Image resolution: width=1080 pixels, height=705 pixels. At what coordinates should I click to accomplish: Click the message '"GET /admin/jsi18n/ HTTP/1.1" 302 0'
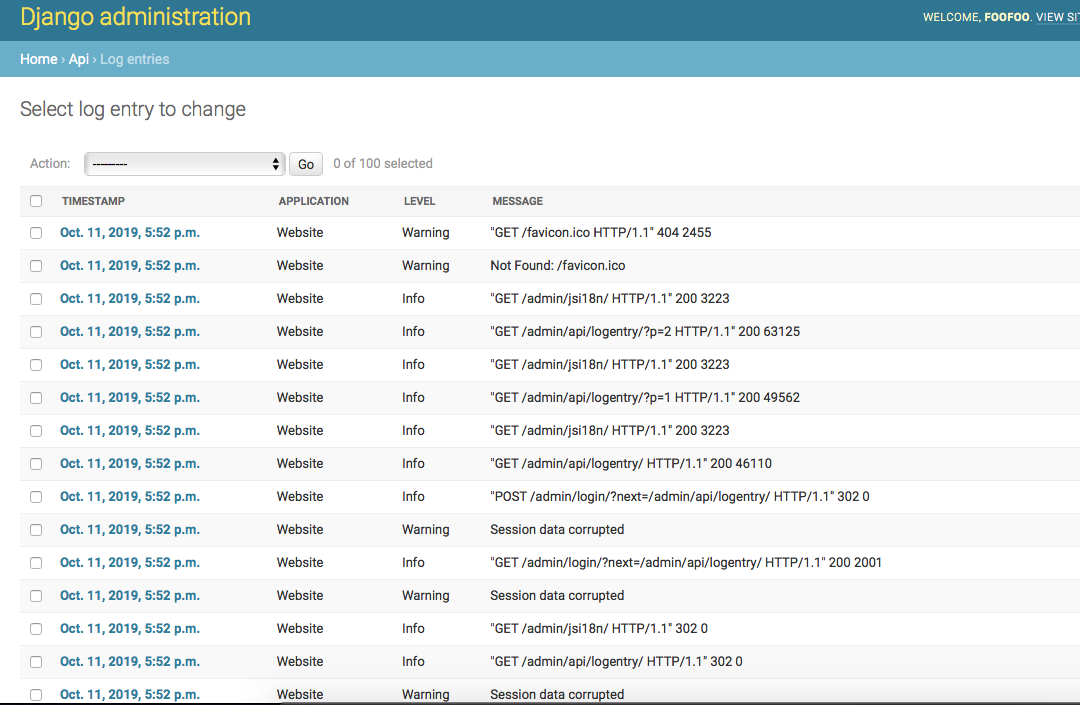tap(599, 629)
